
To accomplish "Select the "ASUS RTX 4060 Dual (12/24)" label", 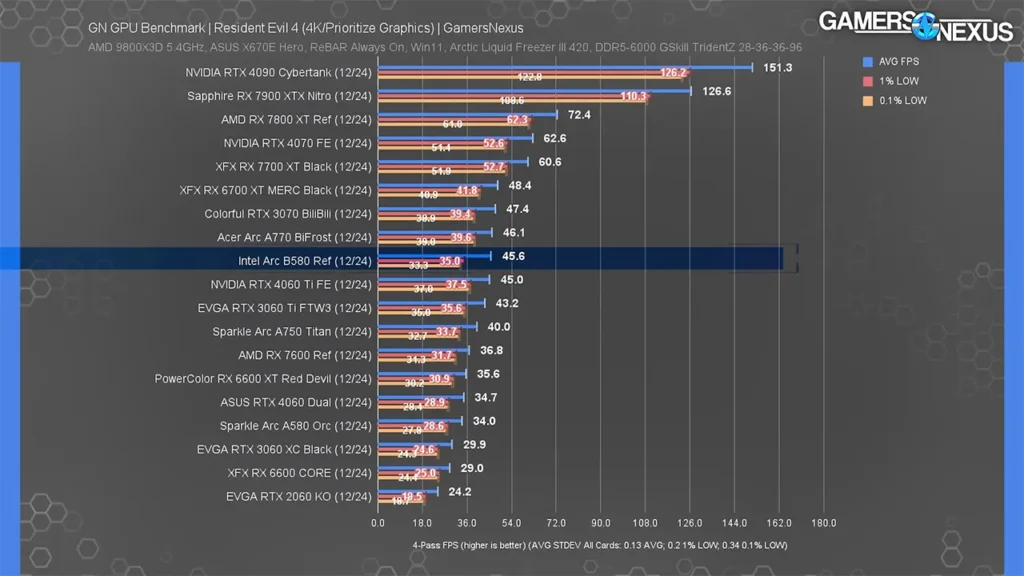I will [x=296, y=402].
